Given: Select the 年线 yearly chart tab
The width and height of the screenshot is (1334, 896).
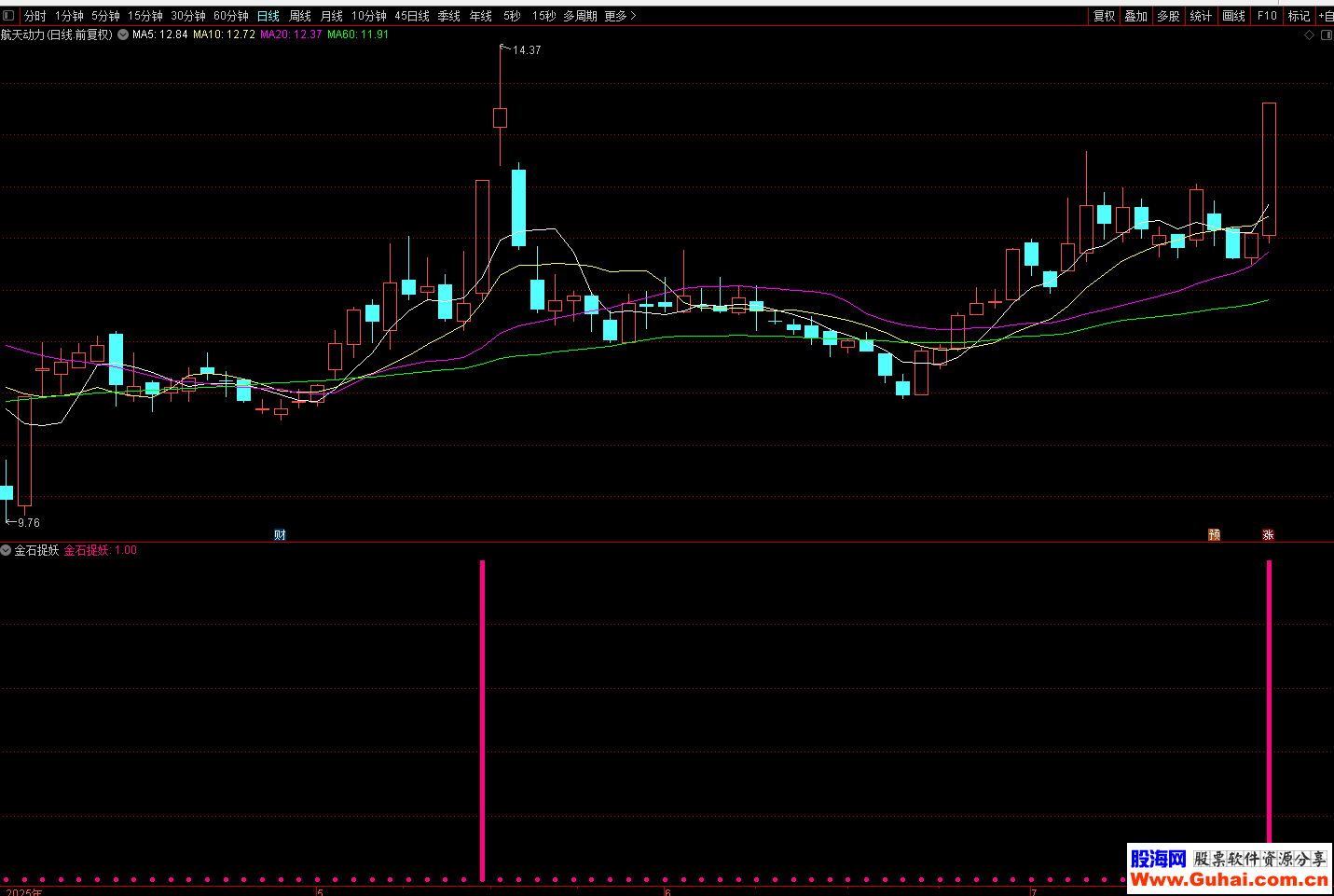Looking at the screenshot, I should pyautogui.click(x=481, y=16).
